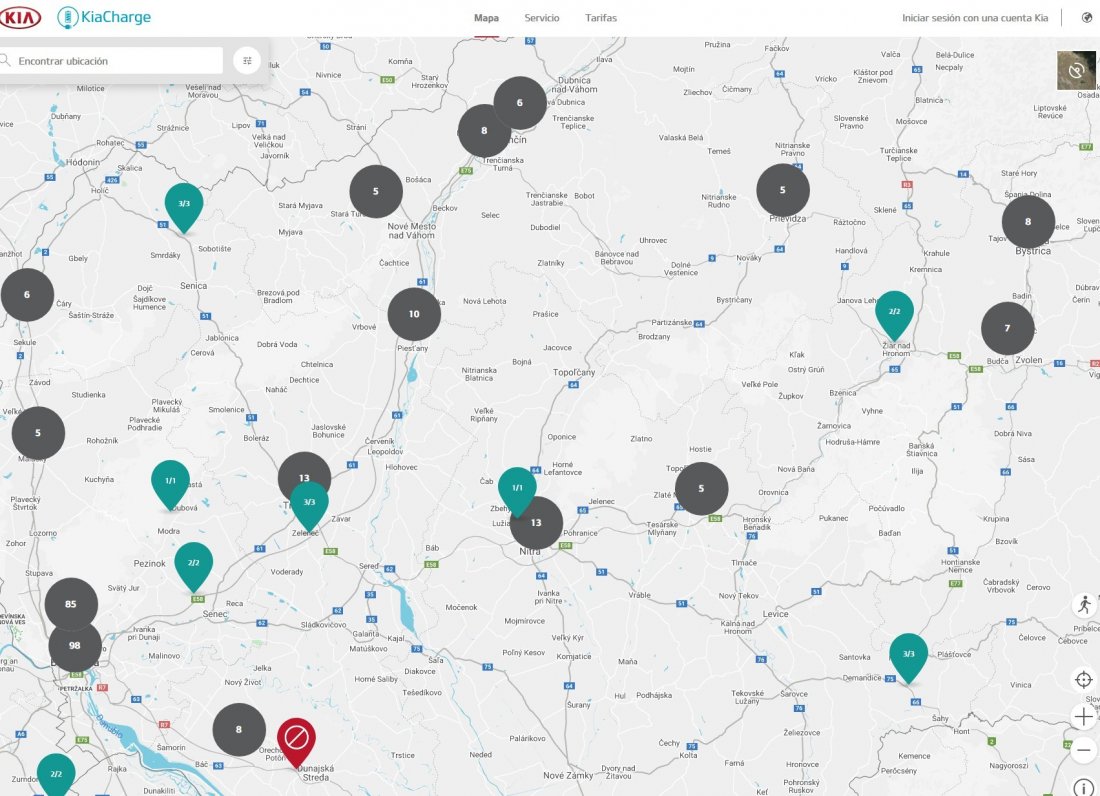Image resolution: width=1100 pixels, height=796 pixels.
Task: Select the 2/2 station pin near Žiar nad Hronom
Action: click(x=894, y=312)
